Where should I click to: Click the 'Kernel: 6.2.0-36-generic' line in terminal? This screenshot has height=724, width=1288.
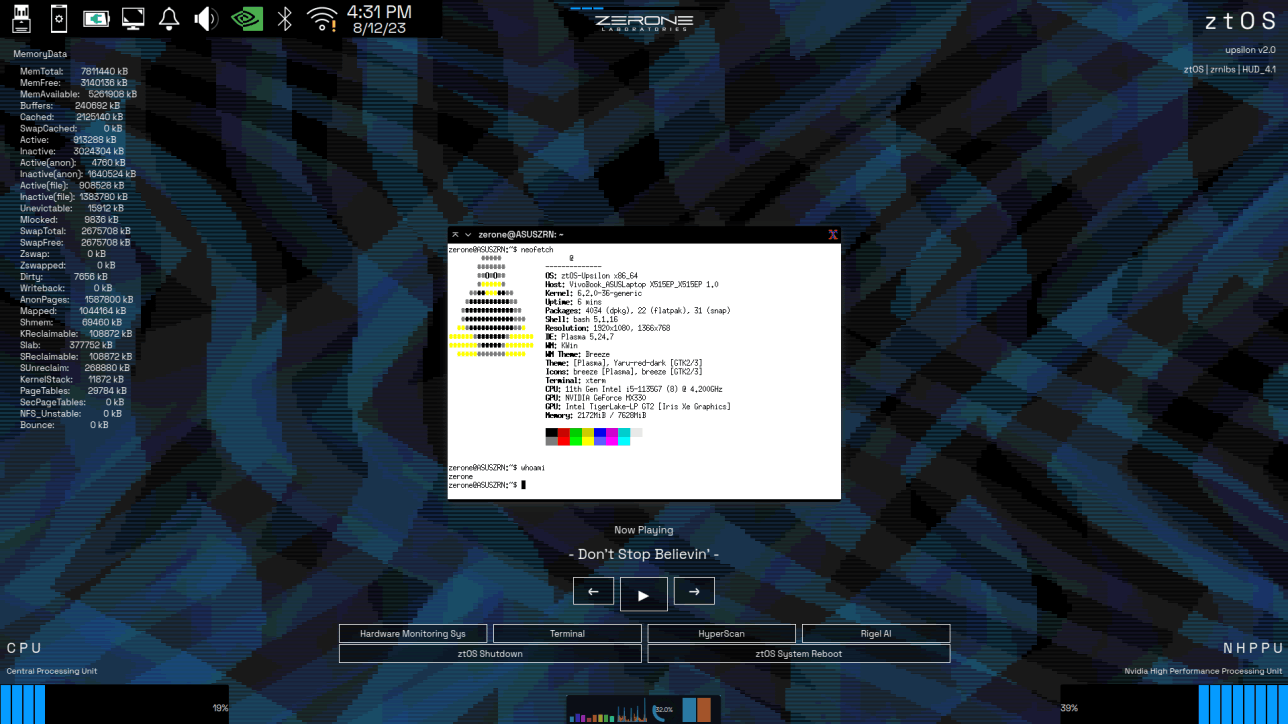(594, 293)
